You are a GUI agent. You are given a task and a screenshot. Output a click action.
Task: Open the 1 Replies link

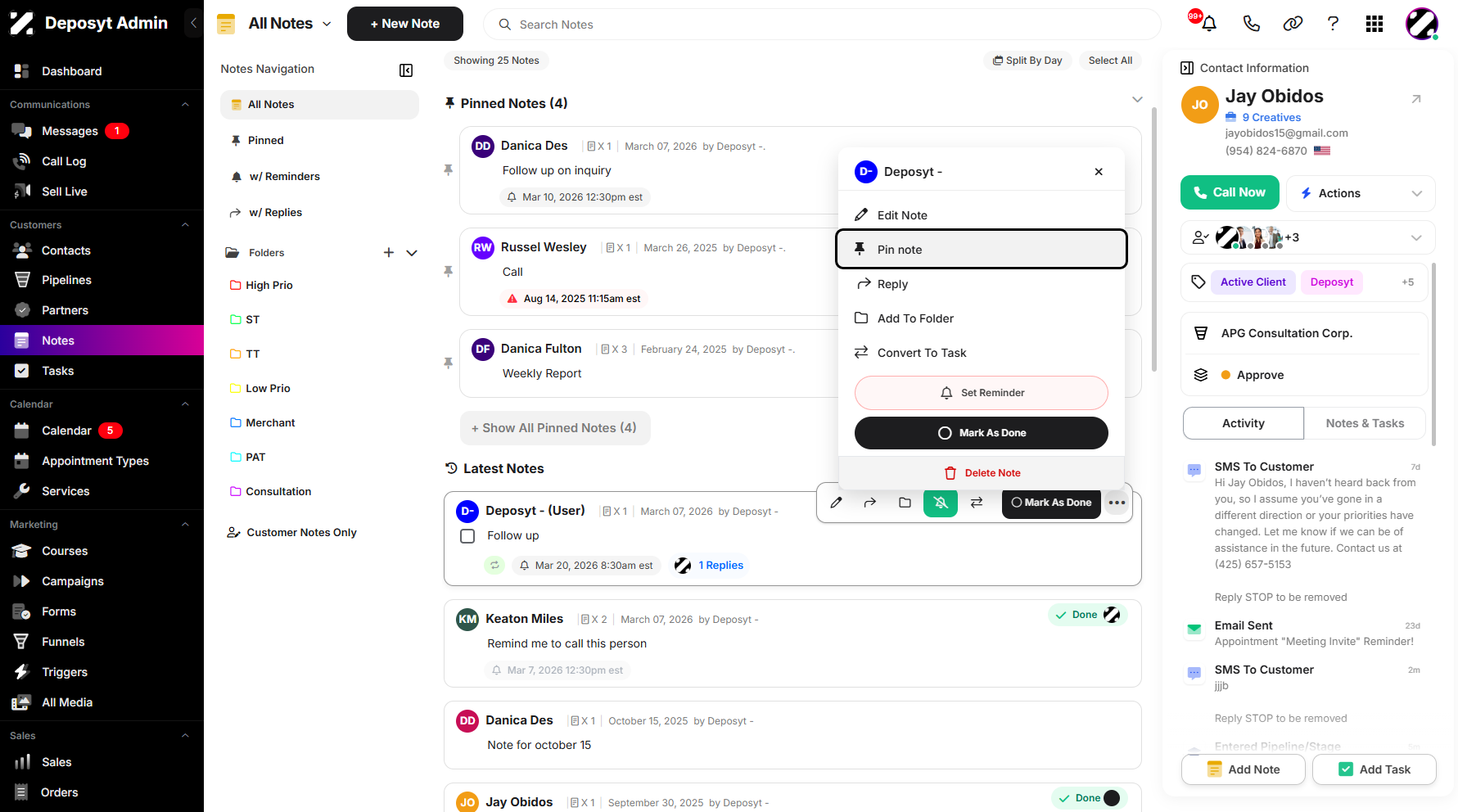coord(720,566)
